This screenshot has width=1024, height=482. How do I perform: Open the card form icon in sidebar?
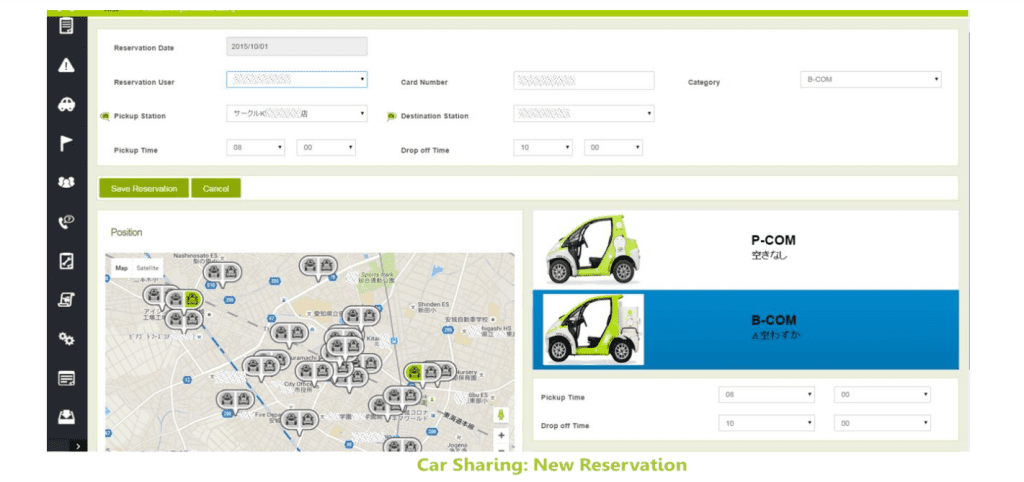[x=66, y=378]
